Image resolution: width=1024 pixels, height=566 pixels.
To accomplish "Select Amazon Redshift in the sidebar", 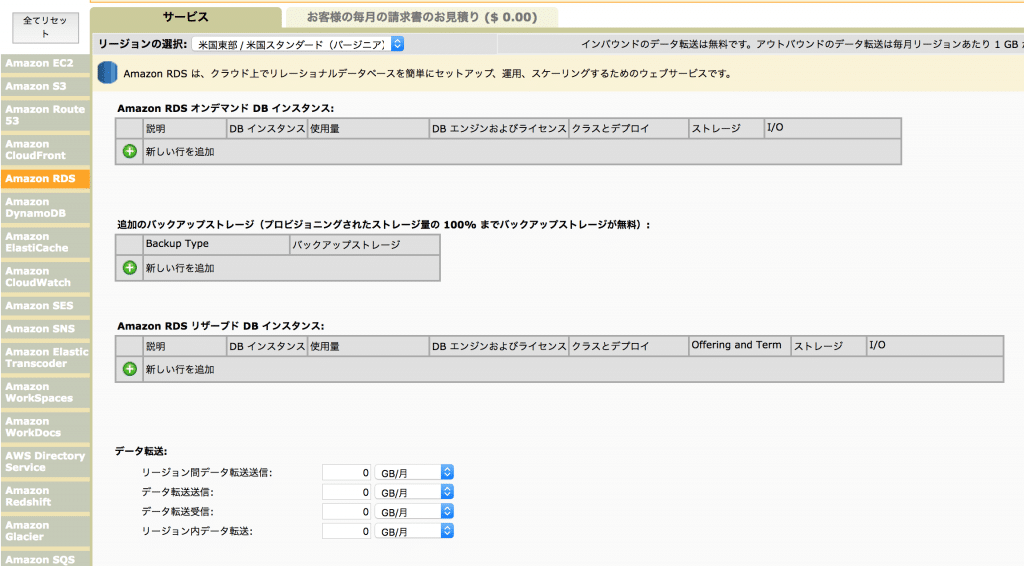I will (45, 496).
